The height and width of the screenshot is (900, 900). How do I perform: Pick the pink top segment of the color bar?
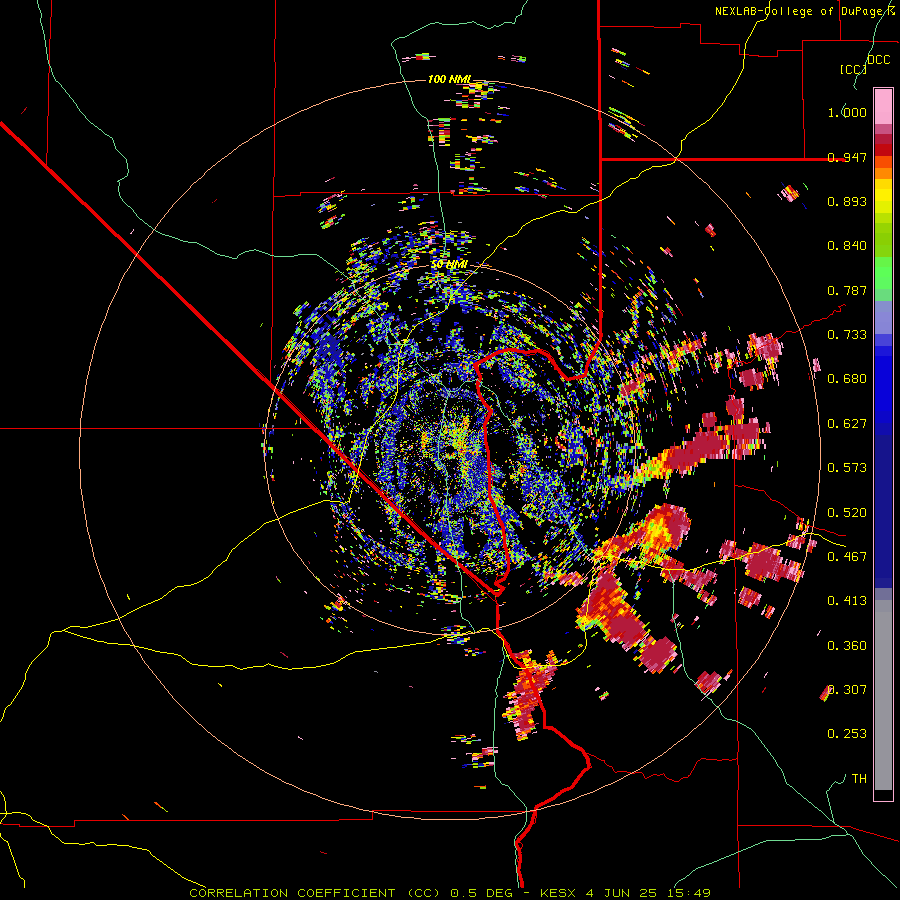click(x=883, y=106)
